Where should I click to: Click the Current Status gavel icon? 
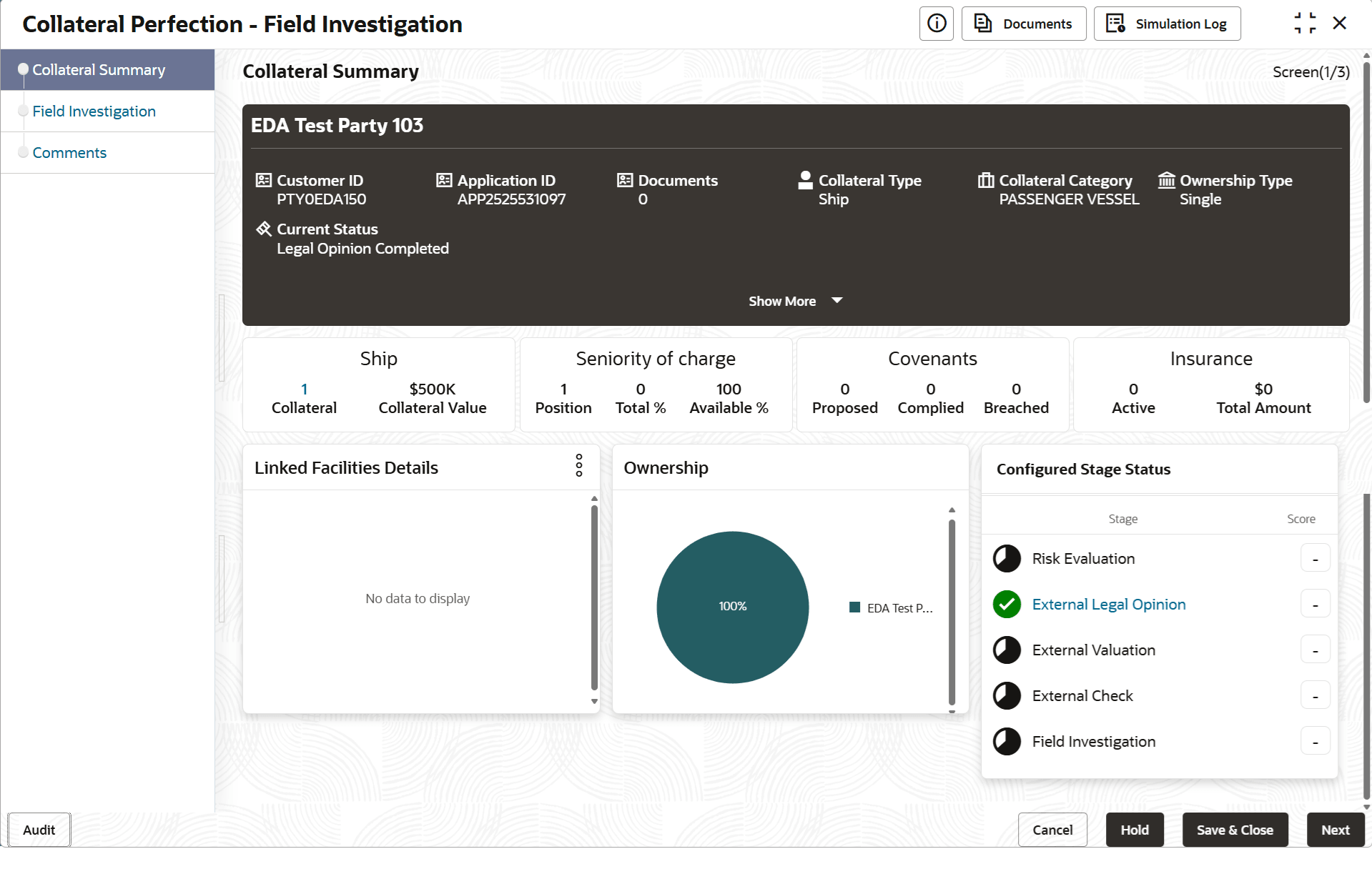coord(264,229)
